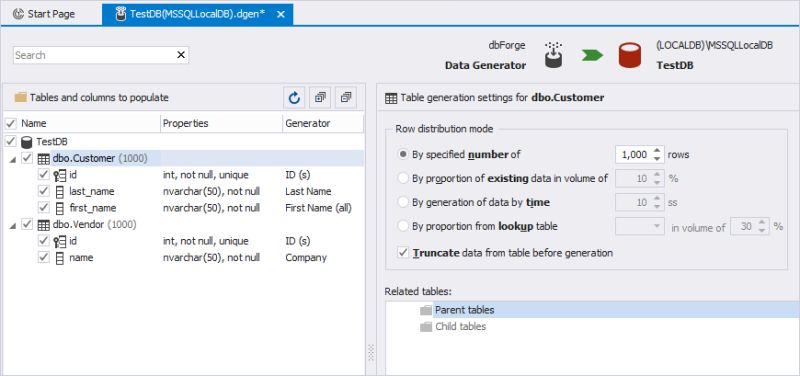Click the red target database icon
800x376 pixels.
[630, 55]
